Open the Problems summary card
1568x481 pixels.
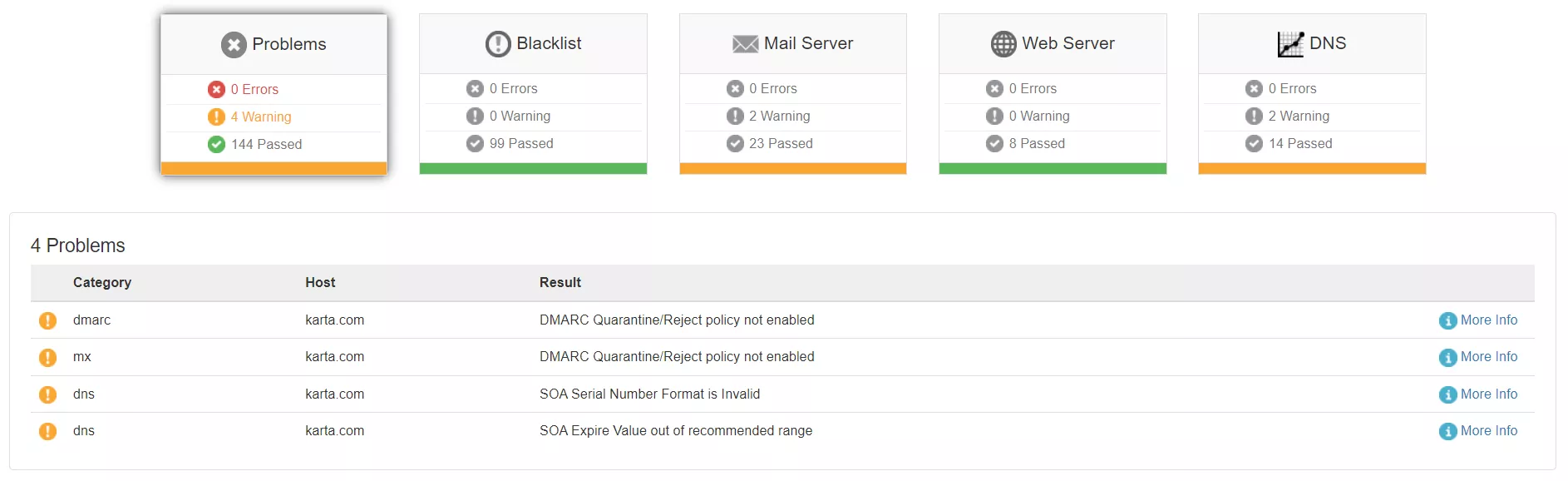[x=274, y=94]
